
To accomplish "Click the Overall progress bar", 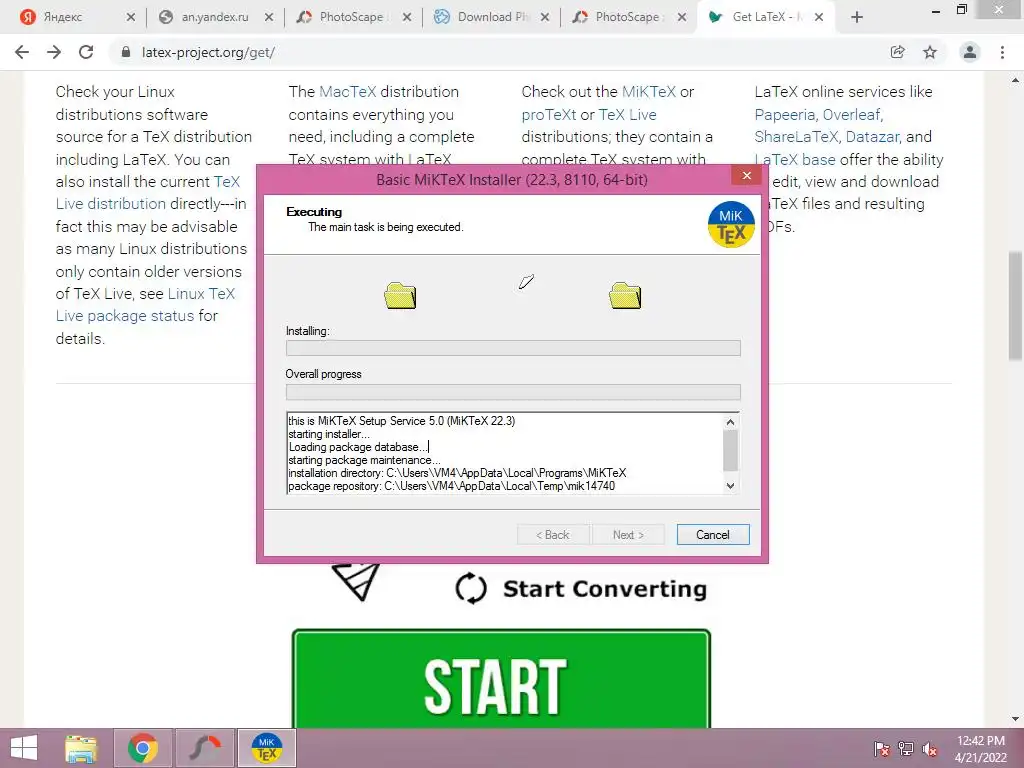I will (513, 392).
